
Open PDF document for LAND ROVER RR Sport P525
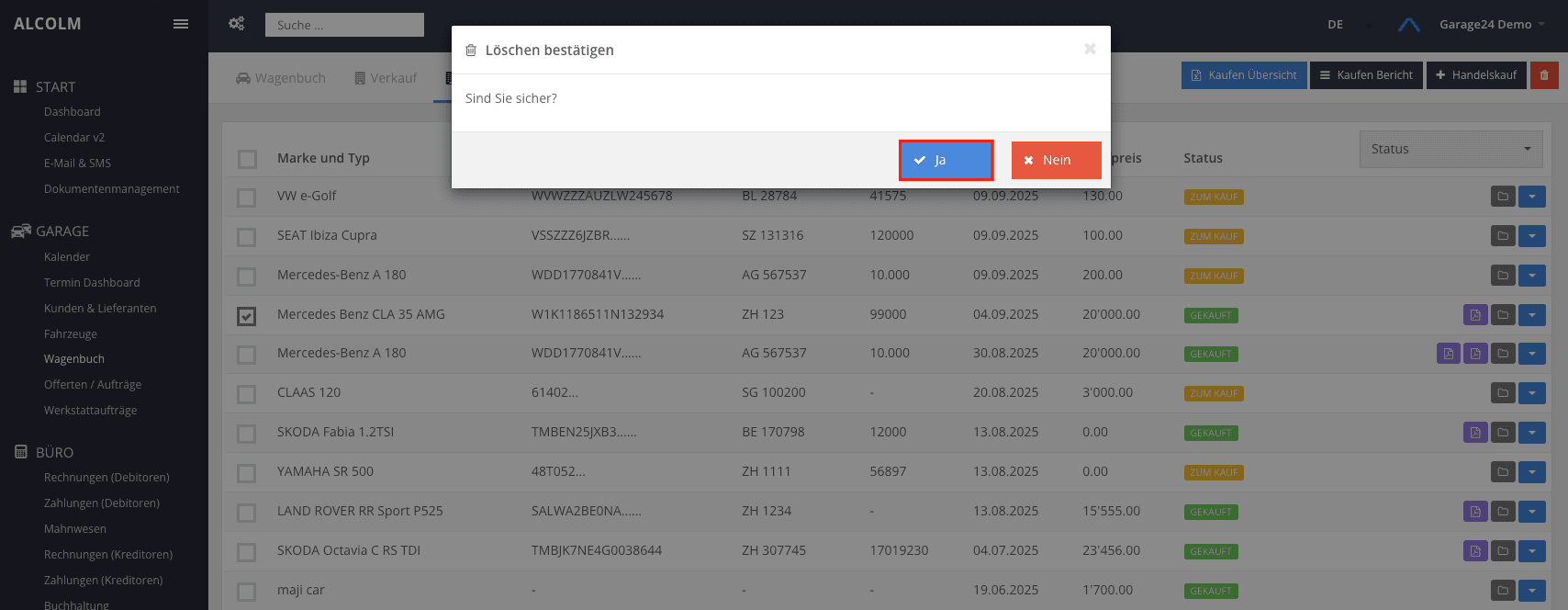coord(1475,512)
